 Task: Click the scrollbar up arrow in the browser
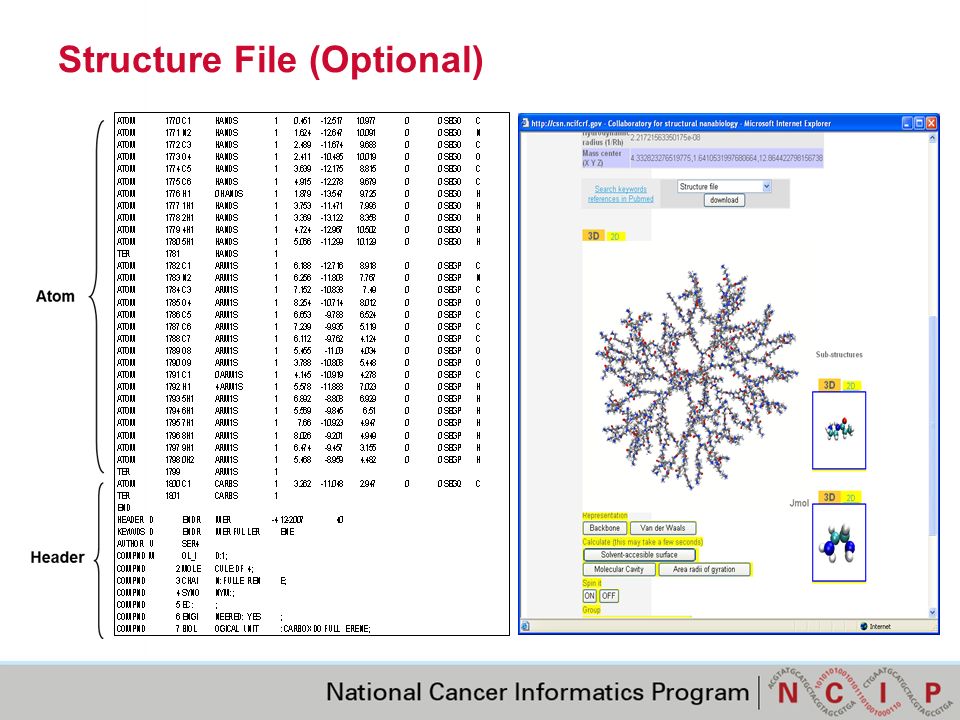click(932, 139)
